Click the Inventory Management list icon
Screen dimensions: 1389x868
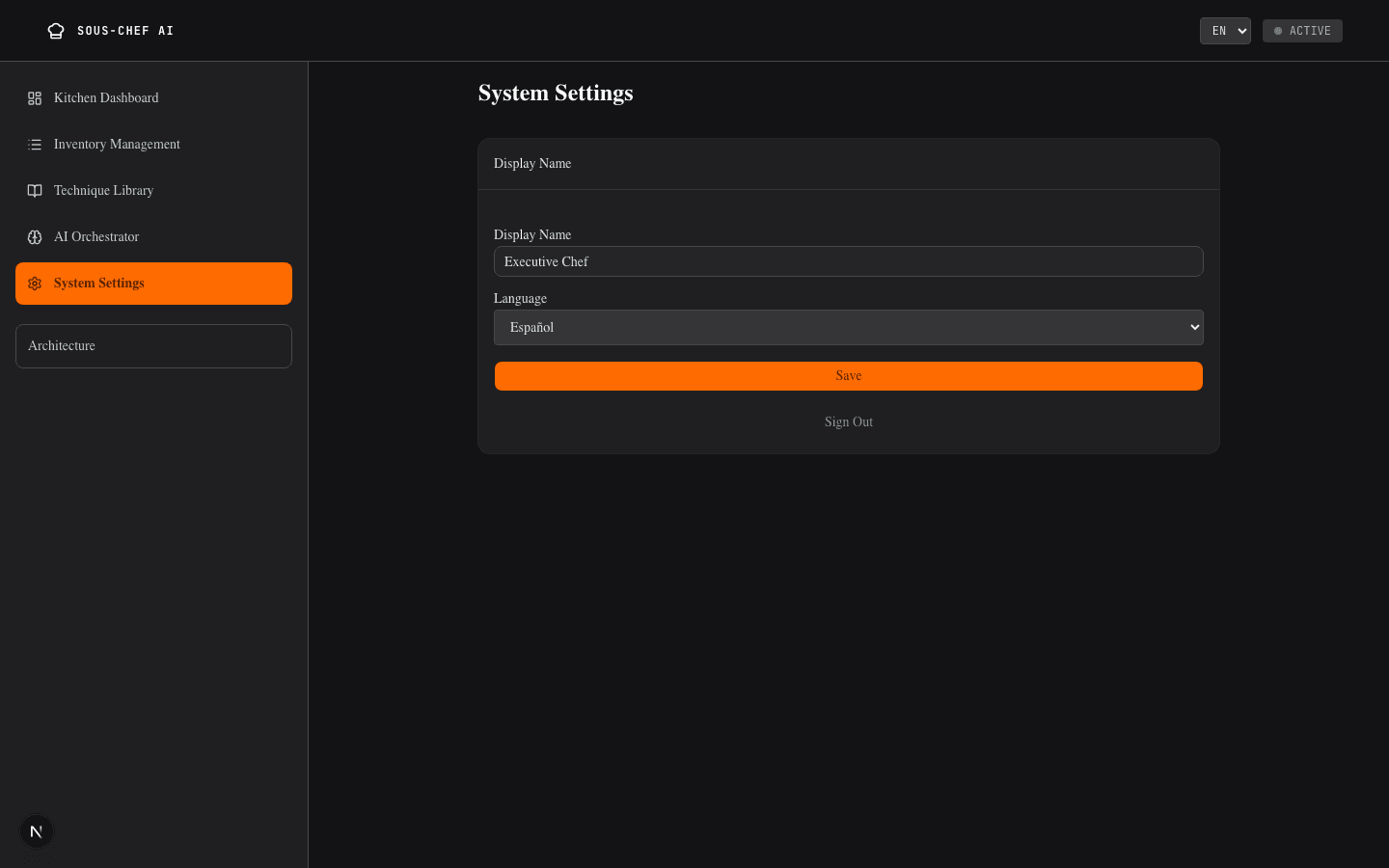[35, 145]
